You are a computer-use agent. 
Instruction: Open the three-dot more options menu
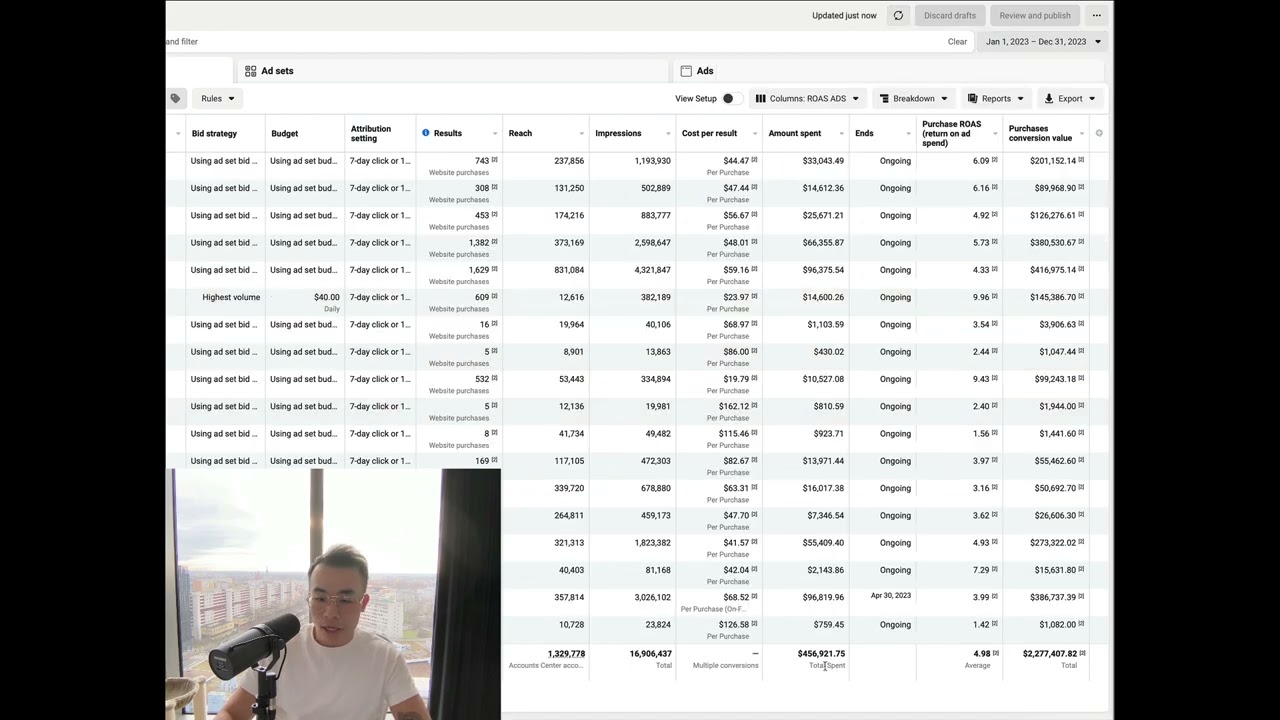pyautogui.click(x=1097, y=15)
